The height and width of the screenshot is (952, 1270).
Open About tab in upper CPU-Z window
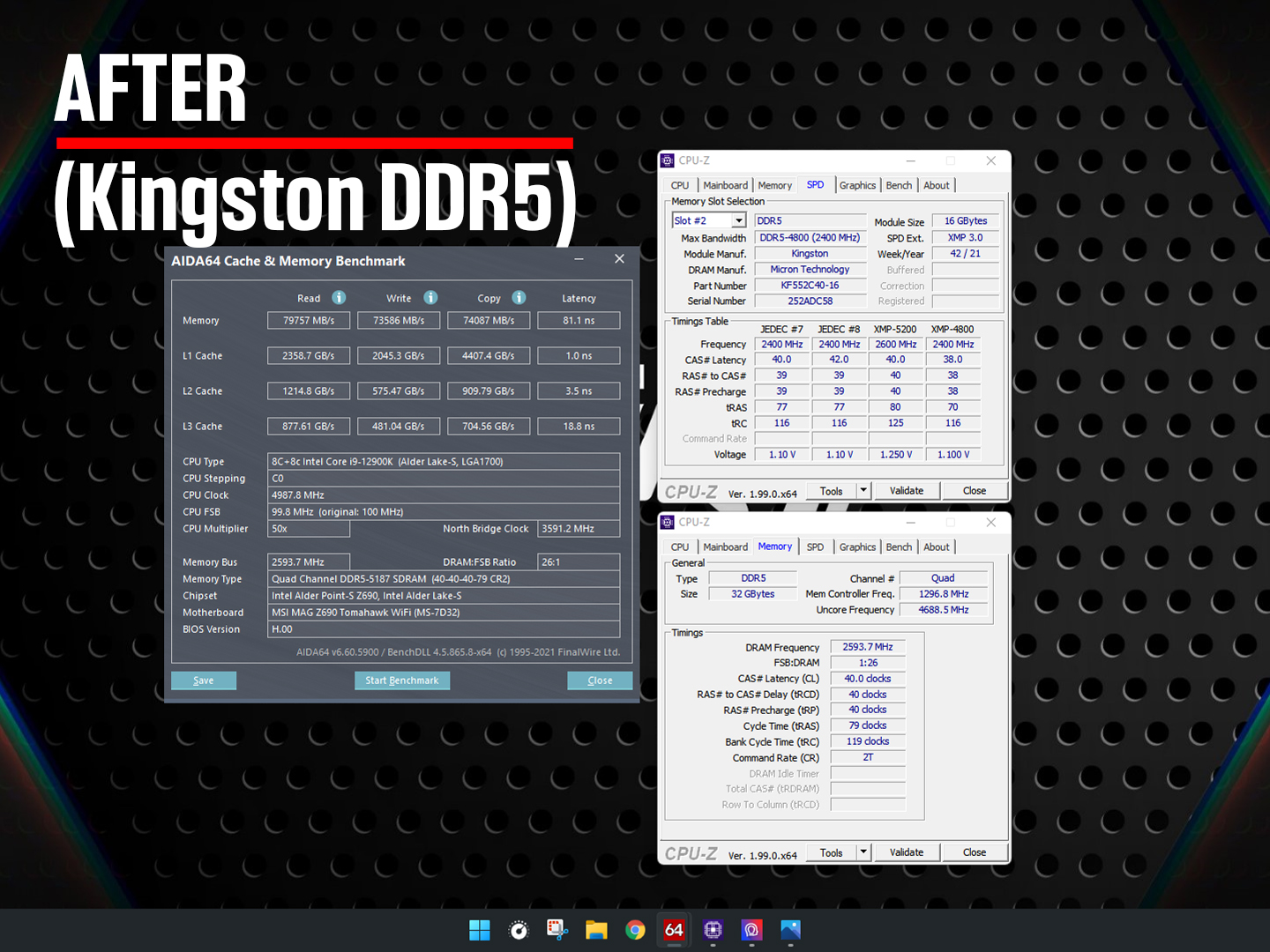[x=937, y=185]
